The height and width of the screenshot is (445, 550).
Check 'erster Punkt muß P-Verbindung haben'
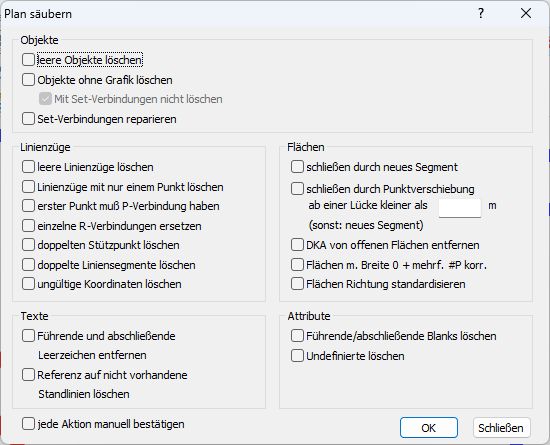tap(28, 206)
